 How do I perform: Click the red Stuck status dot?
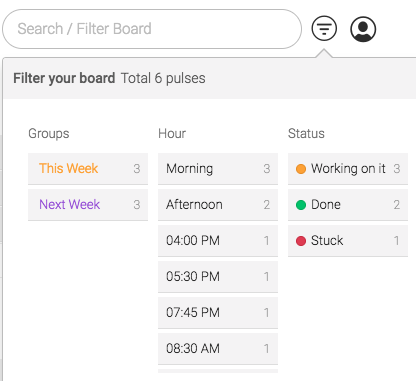(301, 241)
